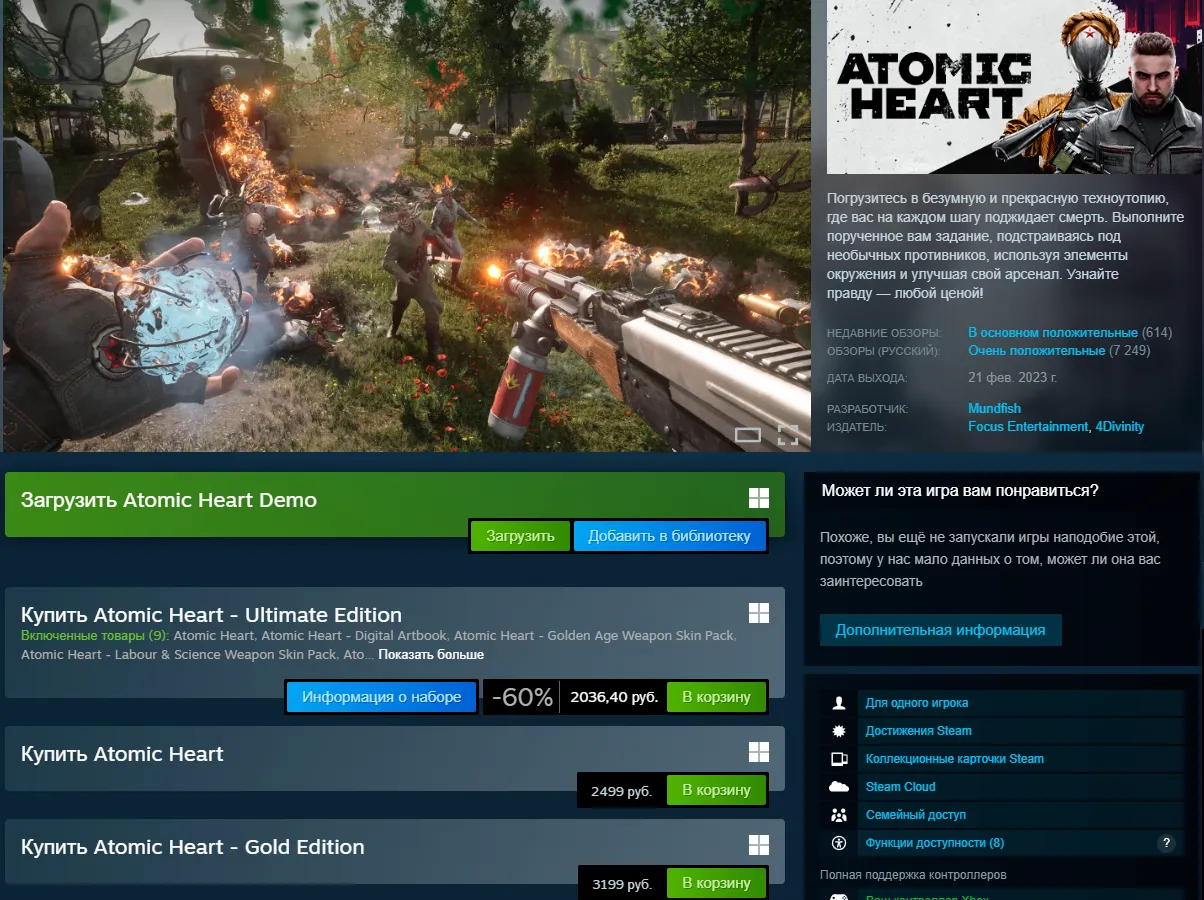Click Дополнительная информация button
Viewport: 1204px width, 900px height.
pyautogui.click(x=940, y=630)
